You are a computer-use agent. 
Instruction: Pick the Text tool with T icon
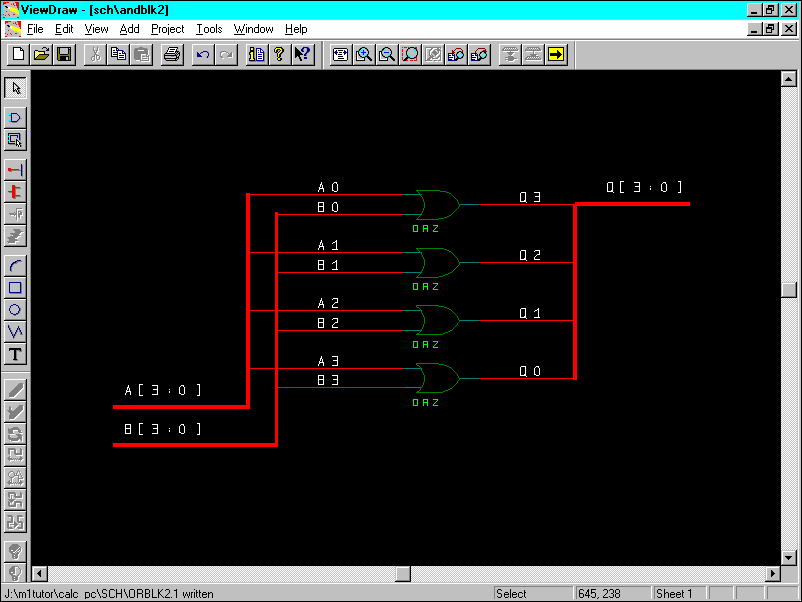[x=15, y=354]
